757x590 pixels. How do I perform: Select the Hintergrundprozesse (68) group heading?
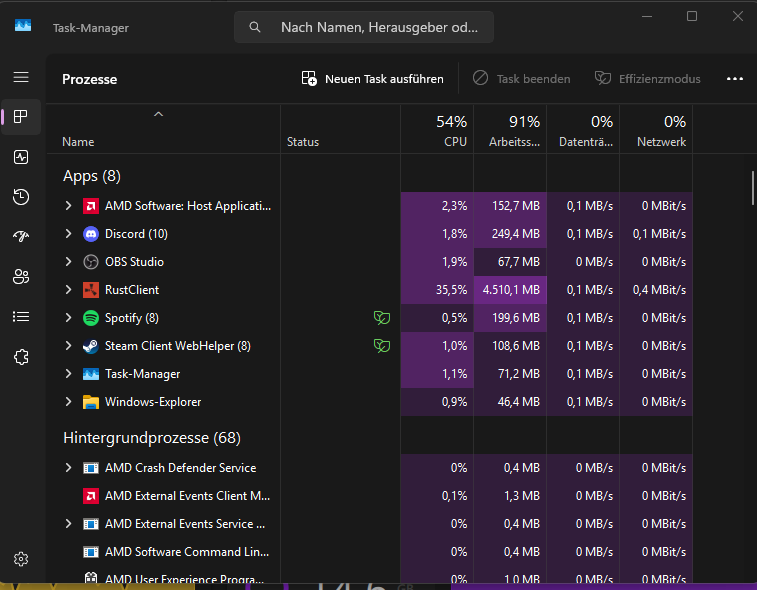pyautogui.click(x=152, y=438)
